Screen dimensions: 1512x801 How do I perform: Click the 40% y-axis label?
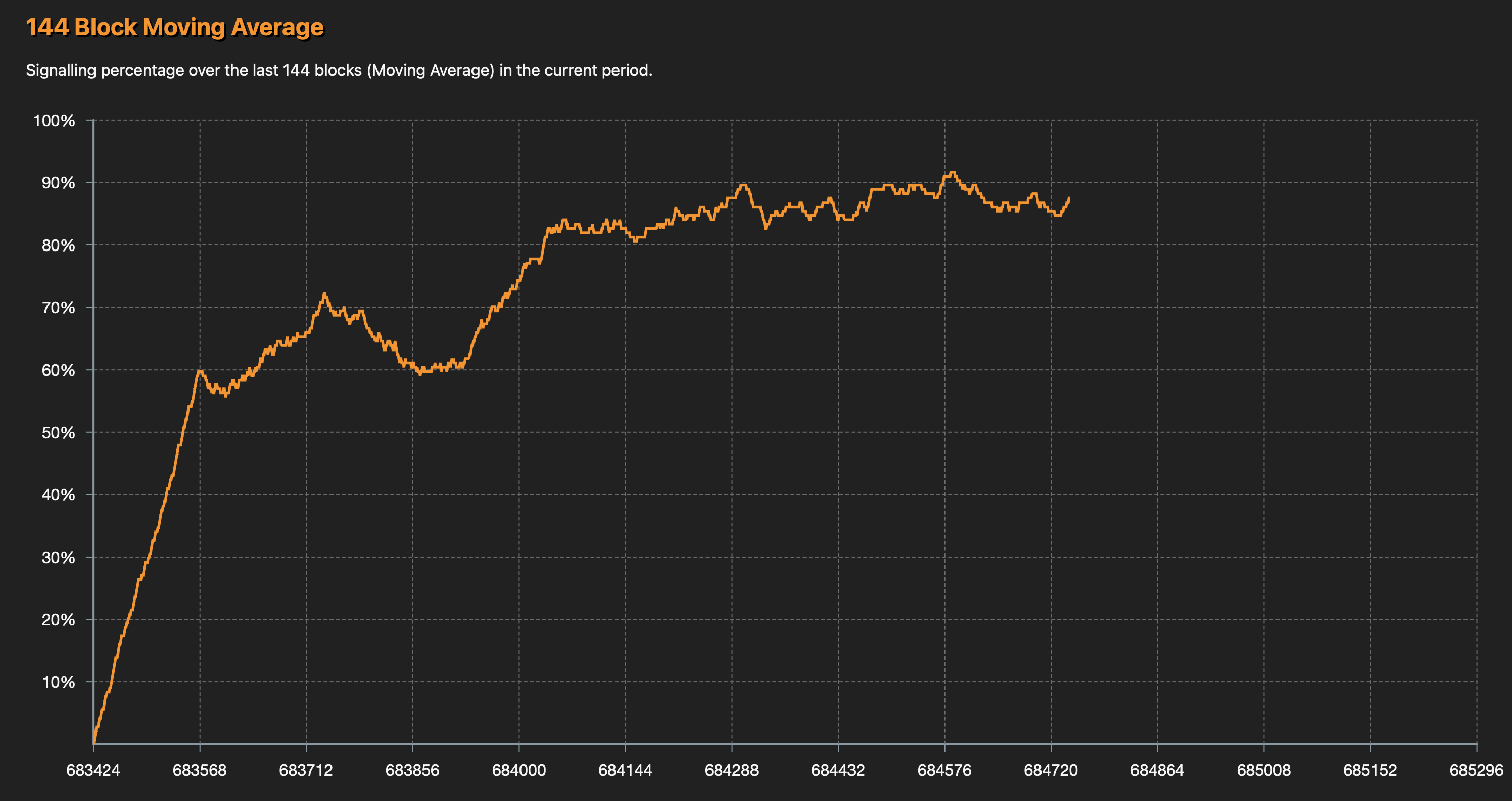pos(58,494)
